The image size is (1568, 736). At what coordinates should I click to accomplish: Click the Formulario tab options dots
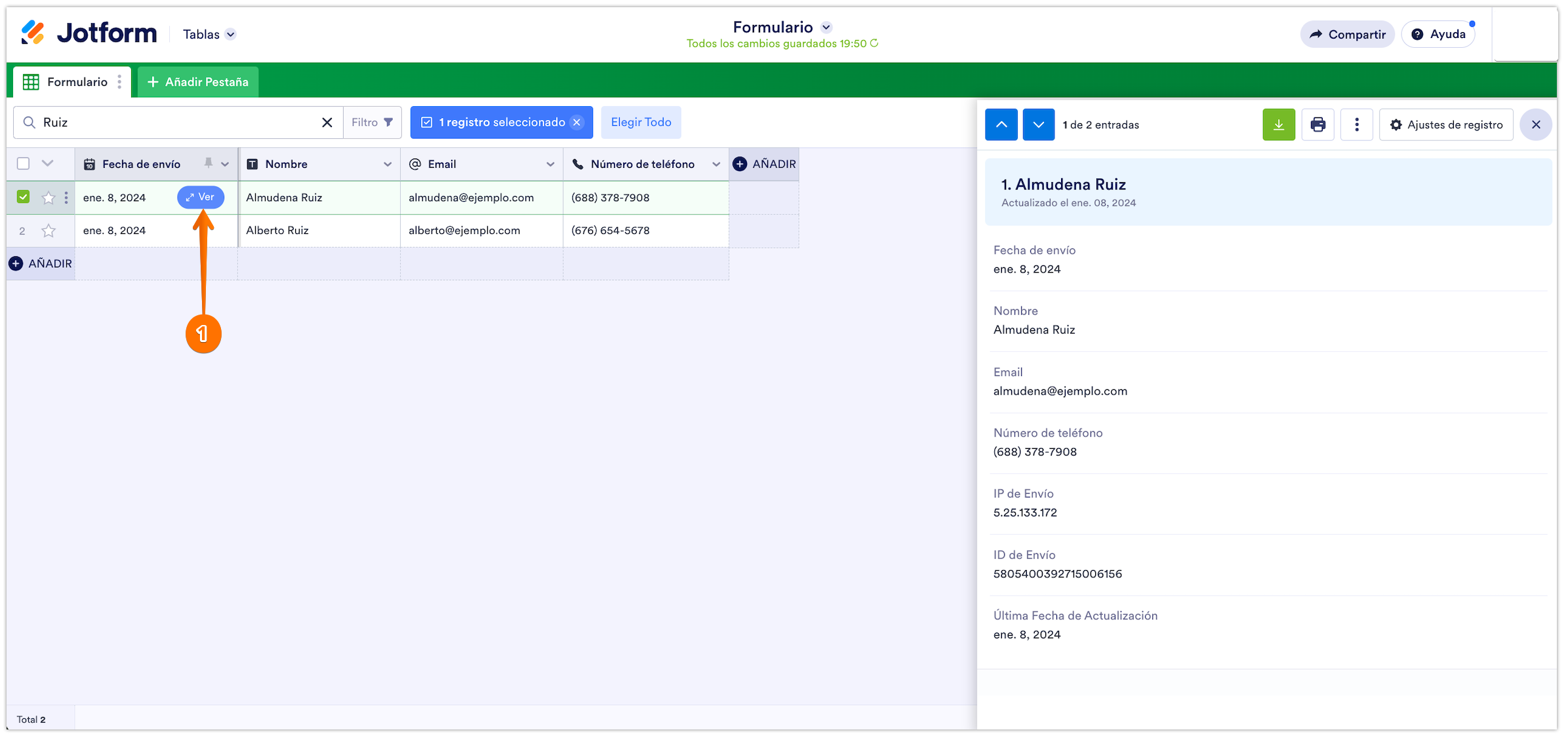tap(119, 82)
